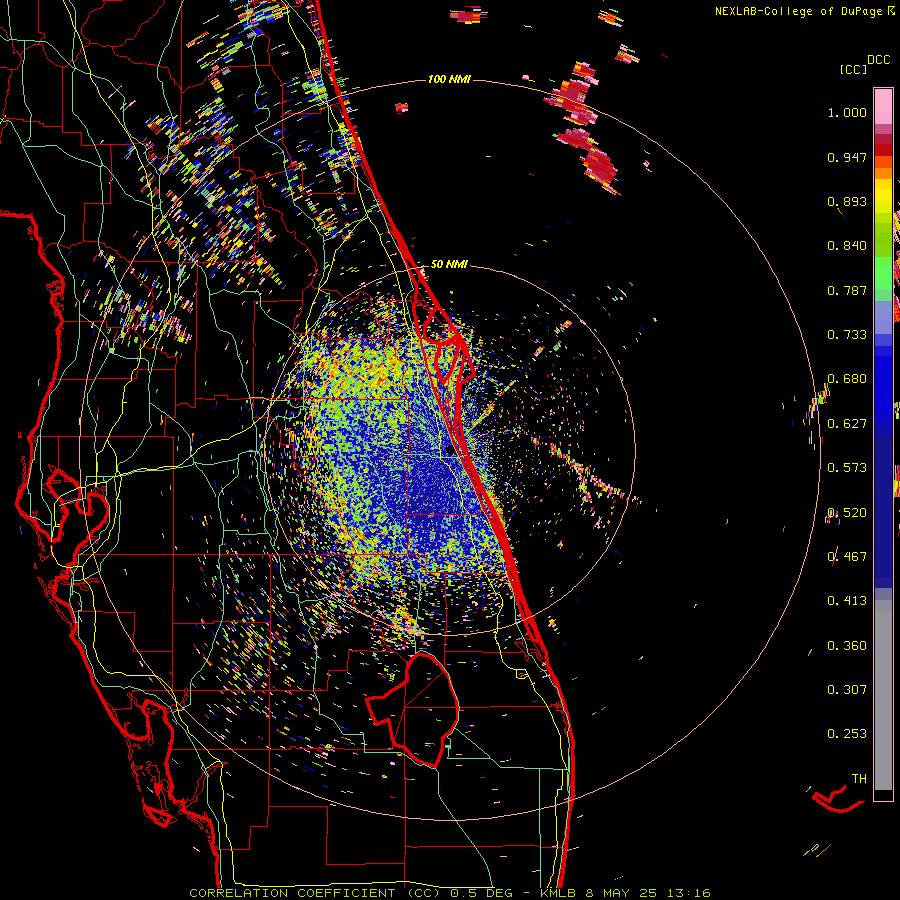The height and width of the screenshot is (900, 900).
Task: Click the 0.893 scale value
Action: [x=847, y=201]
